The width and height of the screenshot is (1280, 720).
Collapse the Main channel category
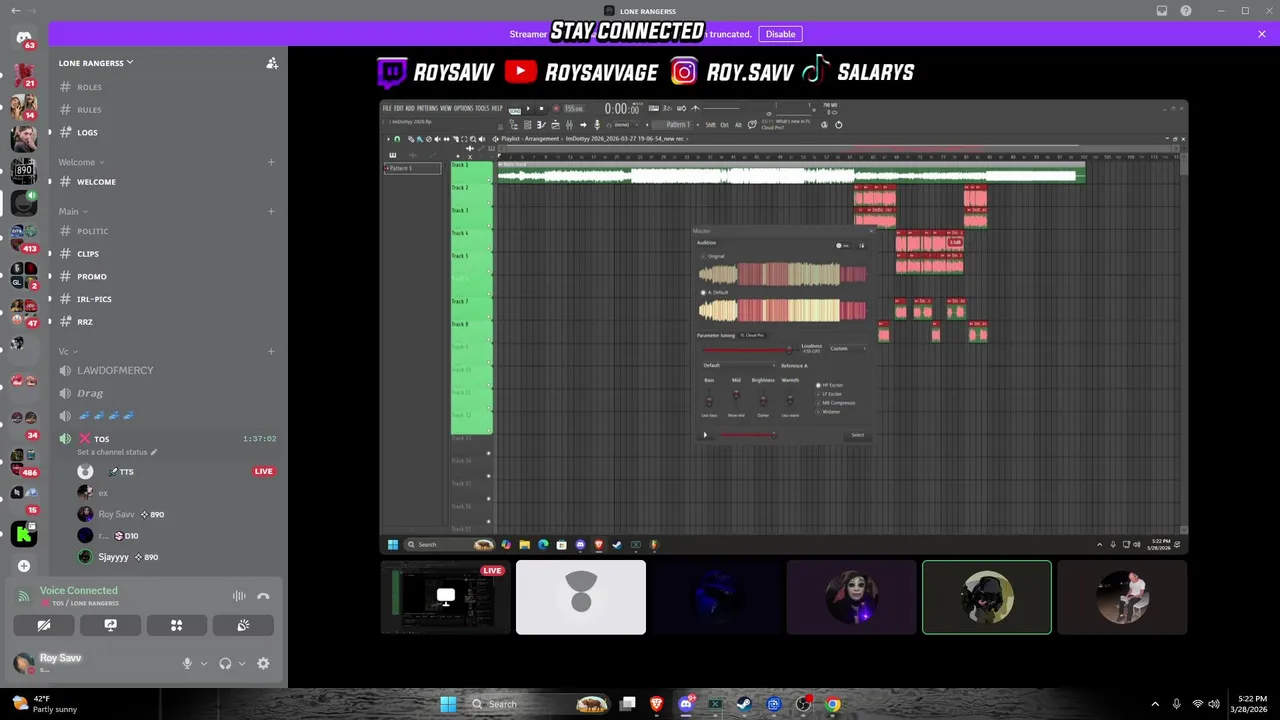point(73,212)
